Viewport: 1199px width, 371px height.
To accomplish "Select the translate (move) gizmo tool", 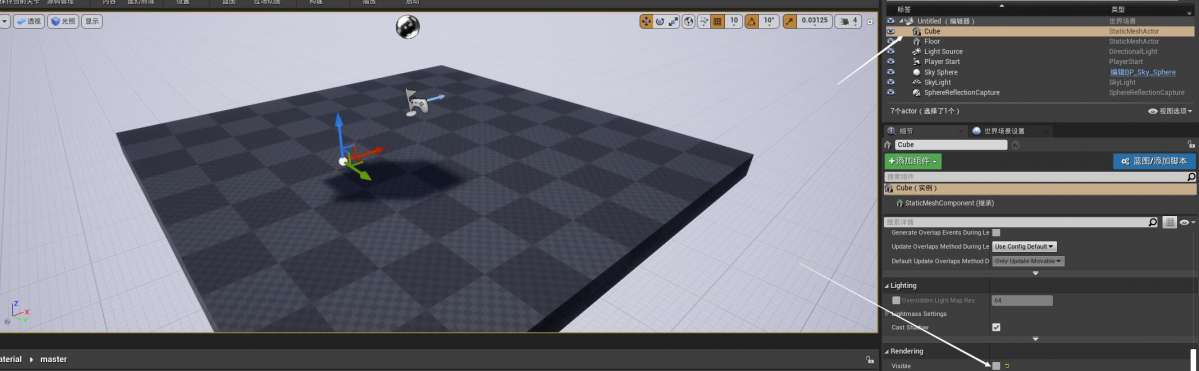I will pyautogui.click(x=647, y=21).
